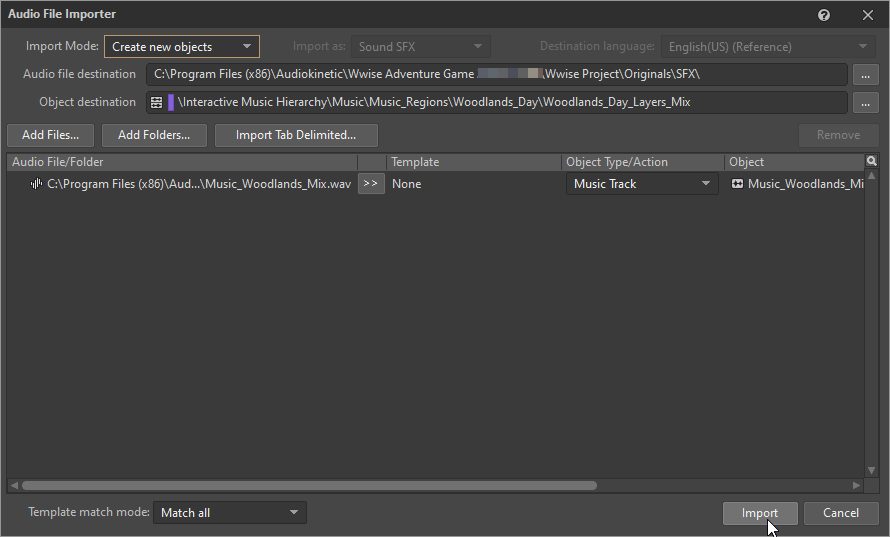Open Template match mode dropdown
This screenshot has width=890, height=537.
229,513
